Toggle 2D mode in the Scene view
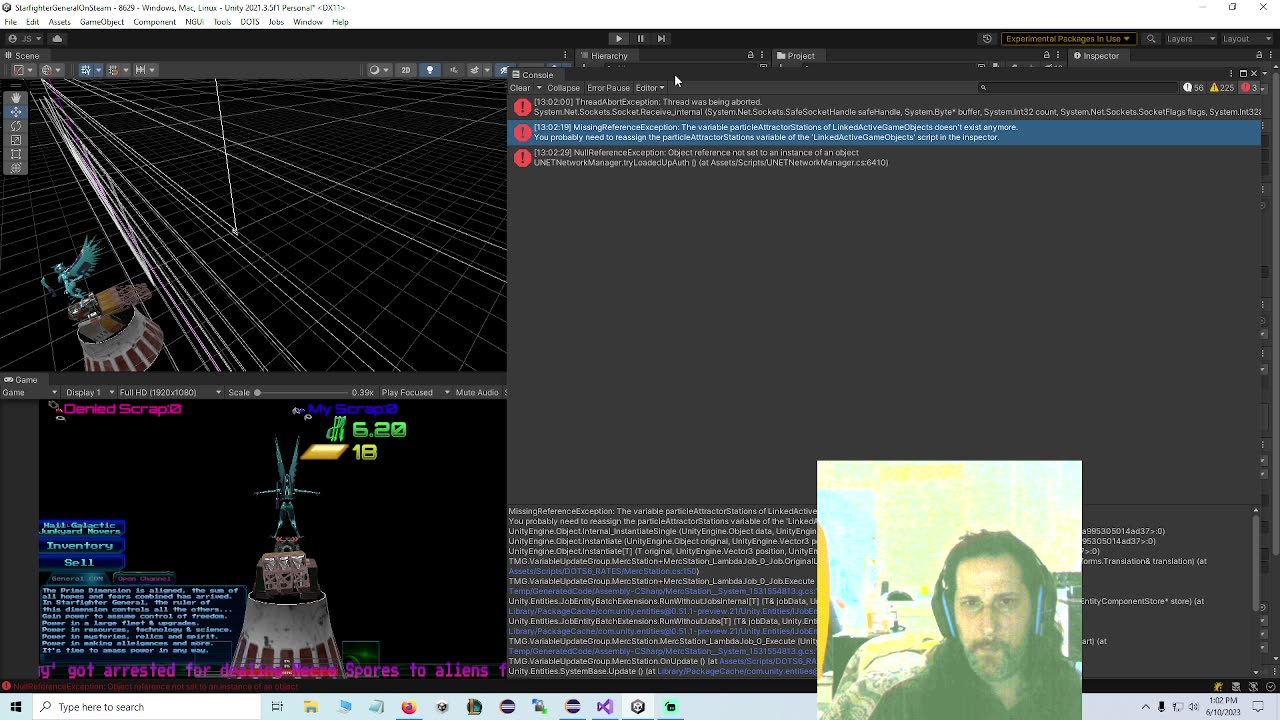This screenshot has height=720, width=1280. tap(406, 70)
